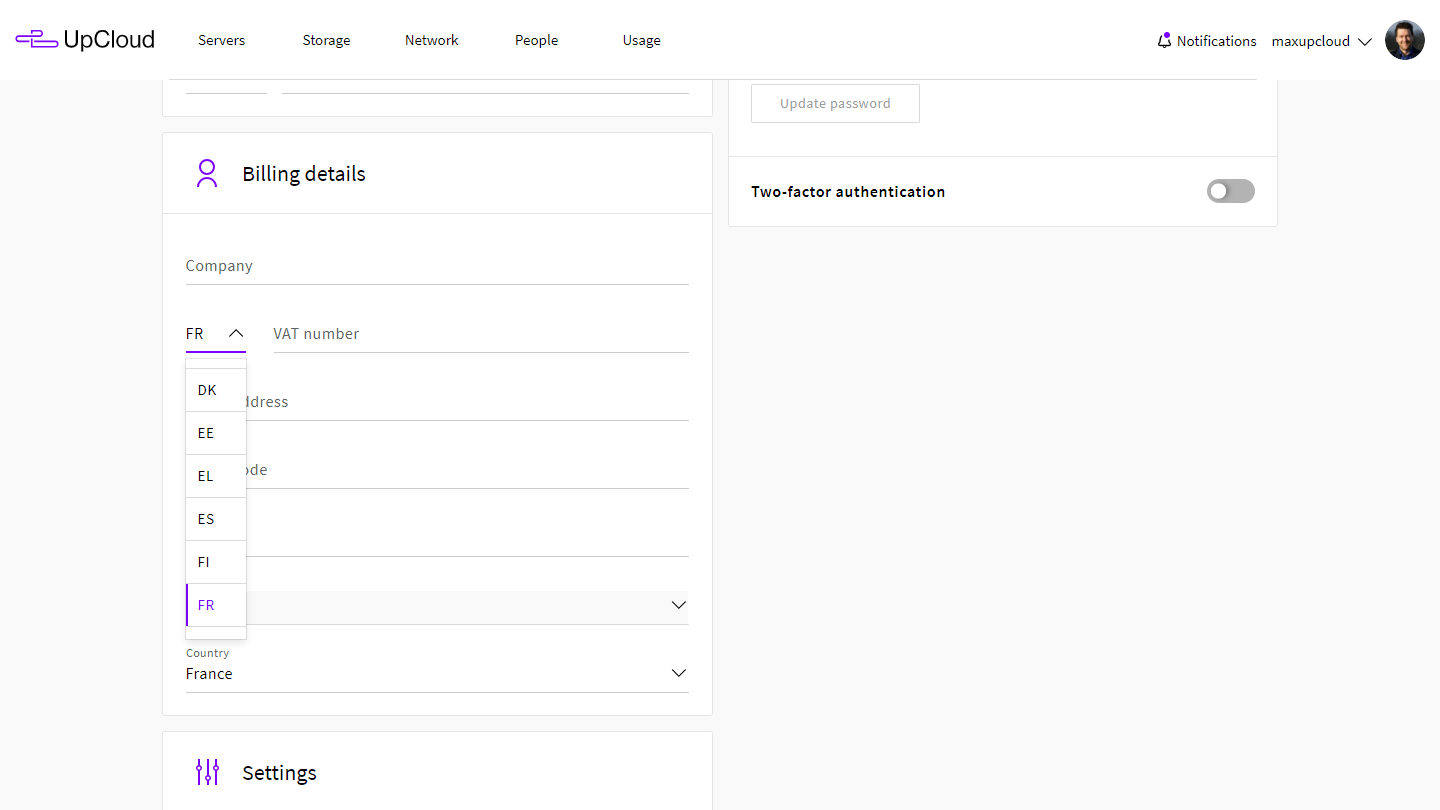Image resolution: width=1440 pixels, height=810 pixels.
Task: Click the UpCloud logo icon
Action: click(37, 40)
